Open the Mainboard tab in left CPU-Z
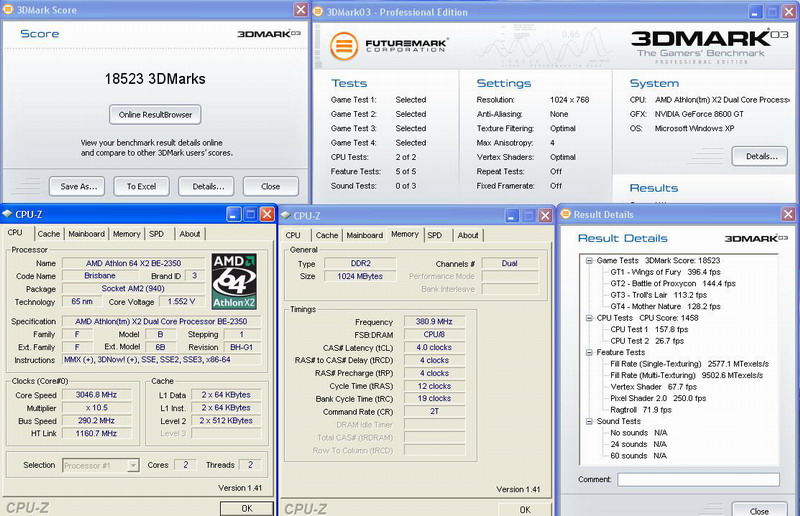 click(86, 234)
